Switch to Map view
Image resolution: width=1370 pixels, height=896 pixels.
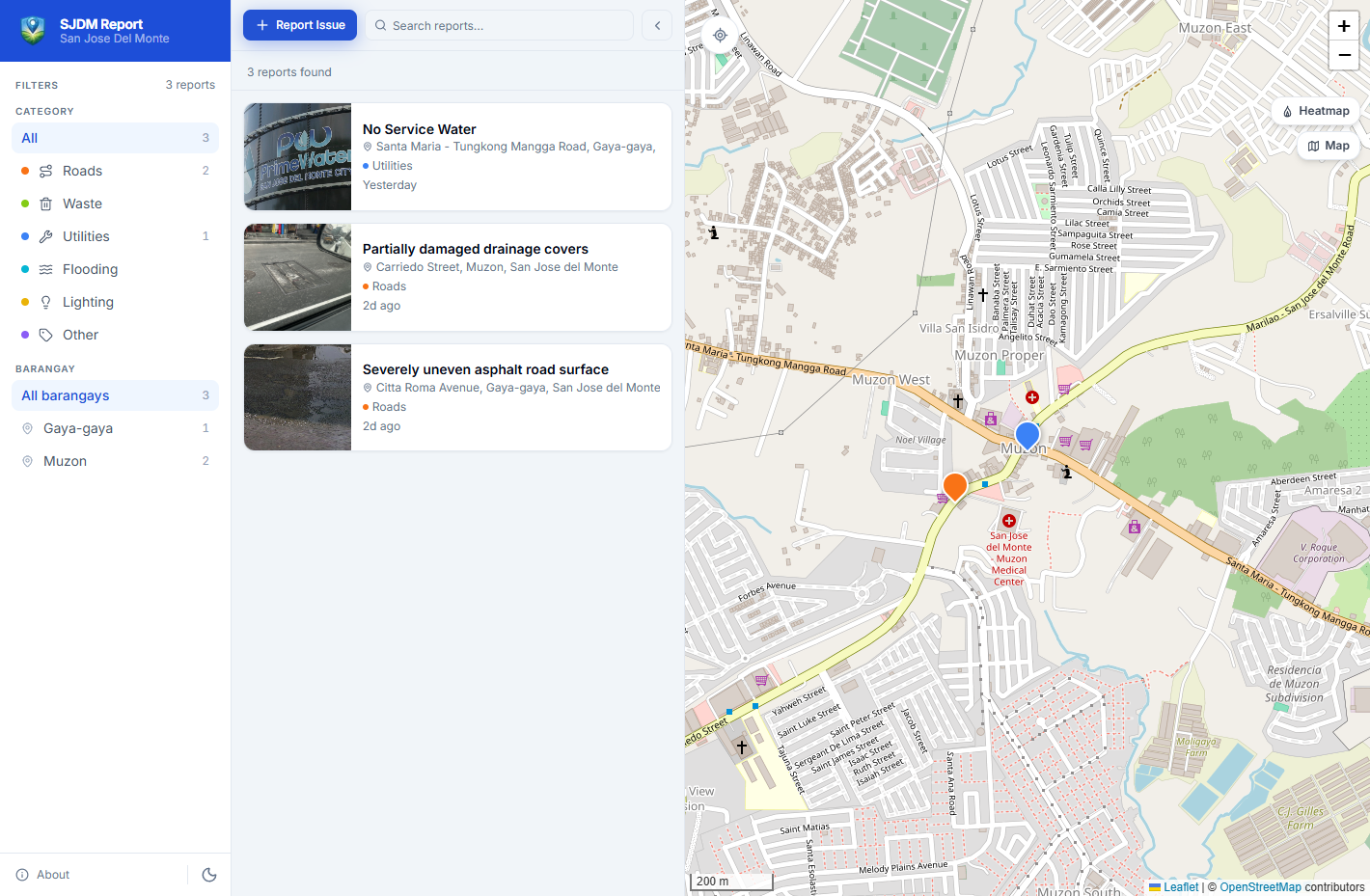tap(1329, 146)
